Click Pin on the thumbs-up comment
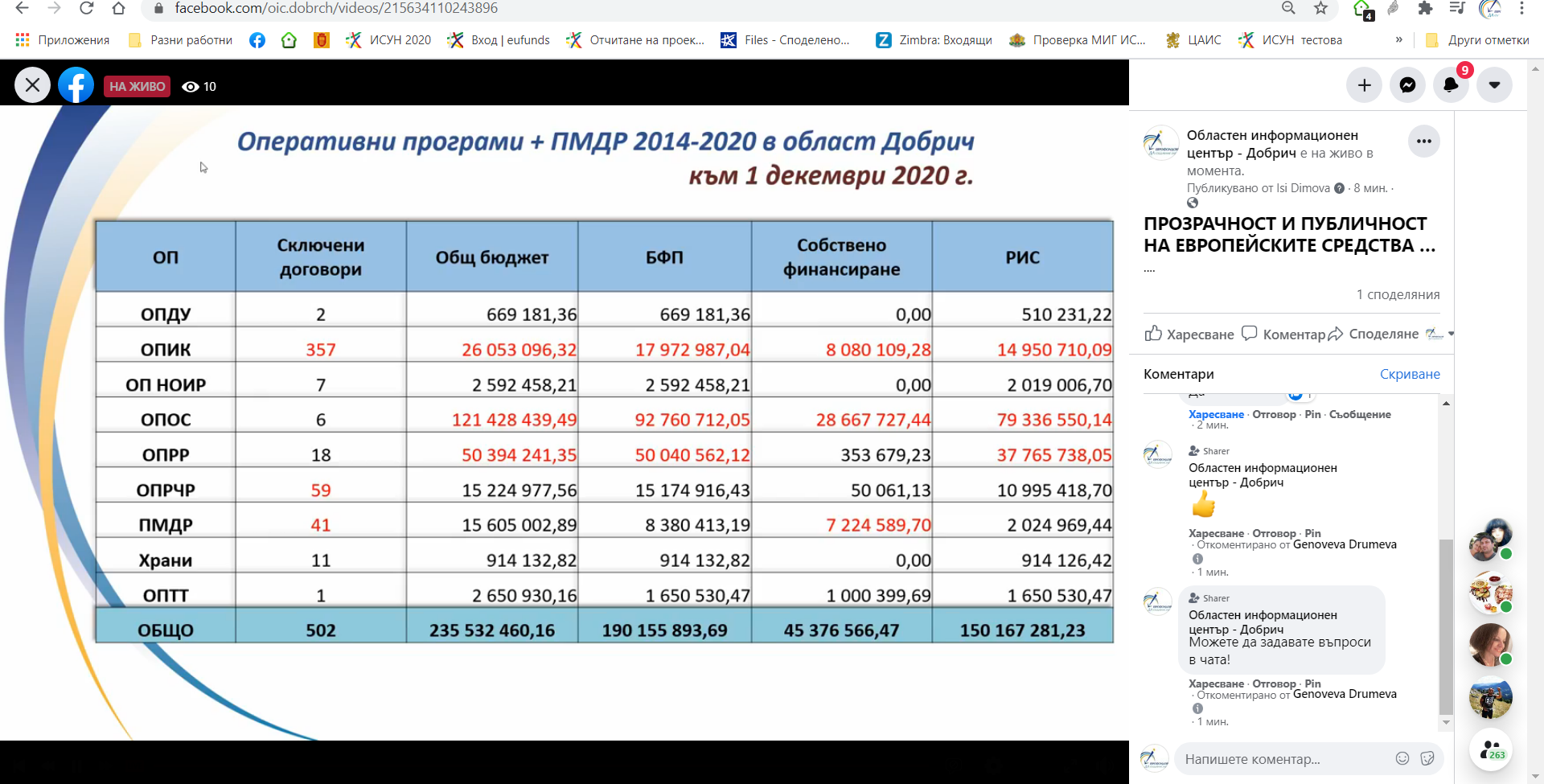 [1312, 533]
